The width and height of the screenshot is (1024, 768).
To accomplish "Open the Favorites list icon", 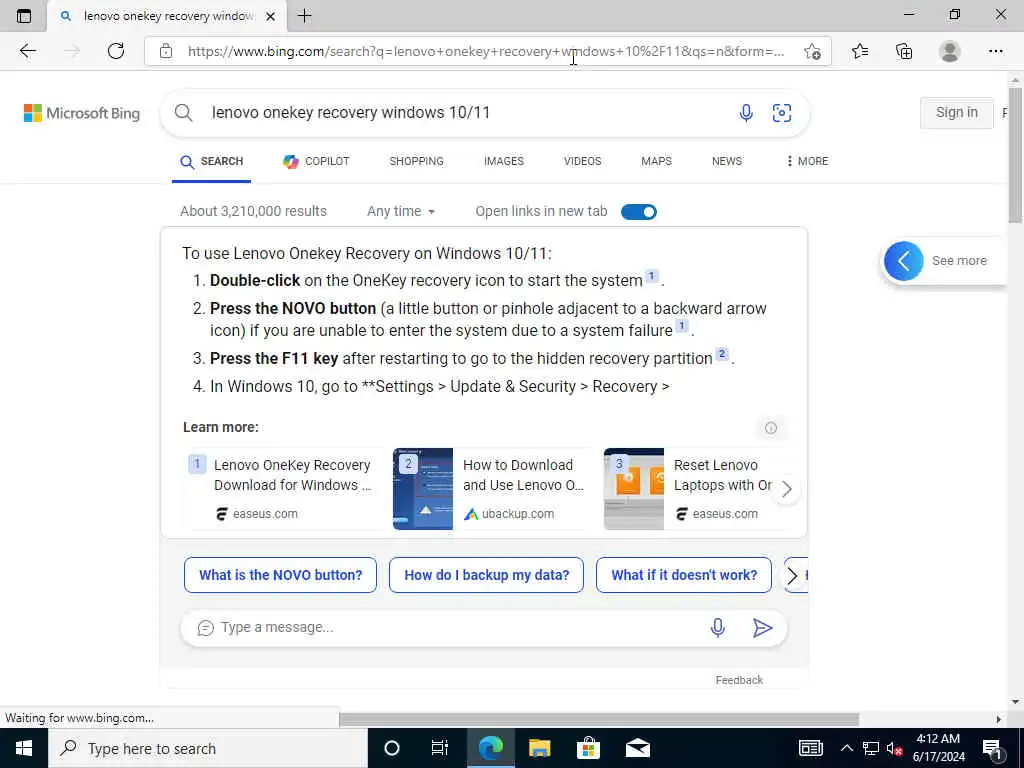I will point(860,51).
